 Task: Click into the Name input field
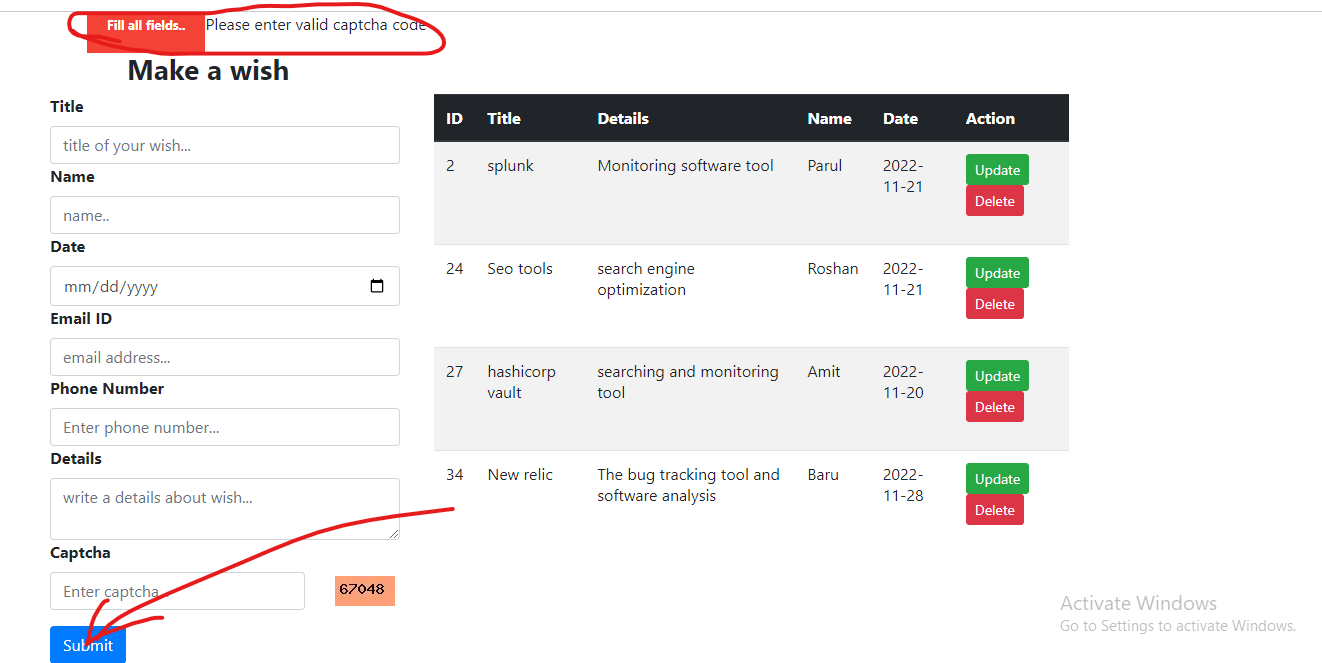(224, 215)
